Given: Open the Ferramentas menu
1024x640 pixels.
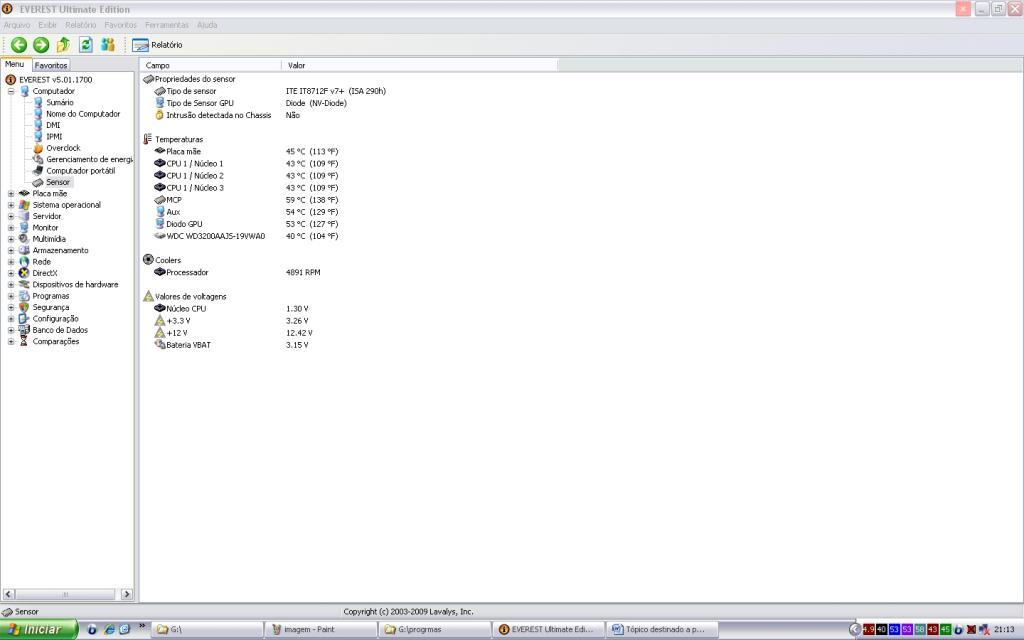Looking at the screenshot, I should 167,25.
